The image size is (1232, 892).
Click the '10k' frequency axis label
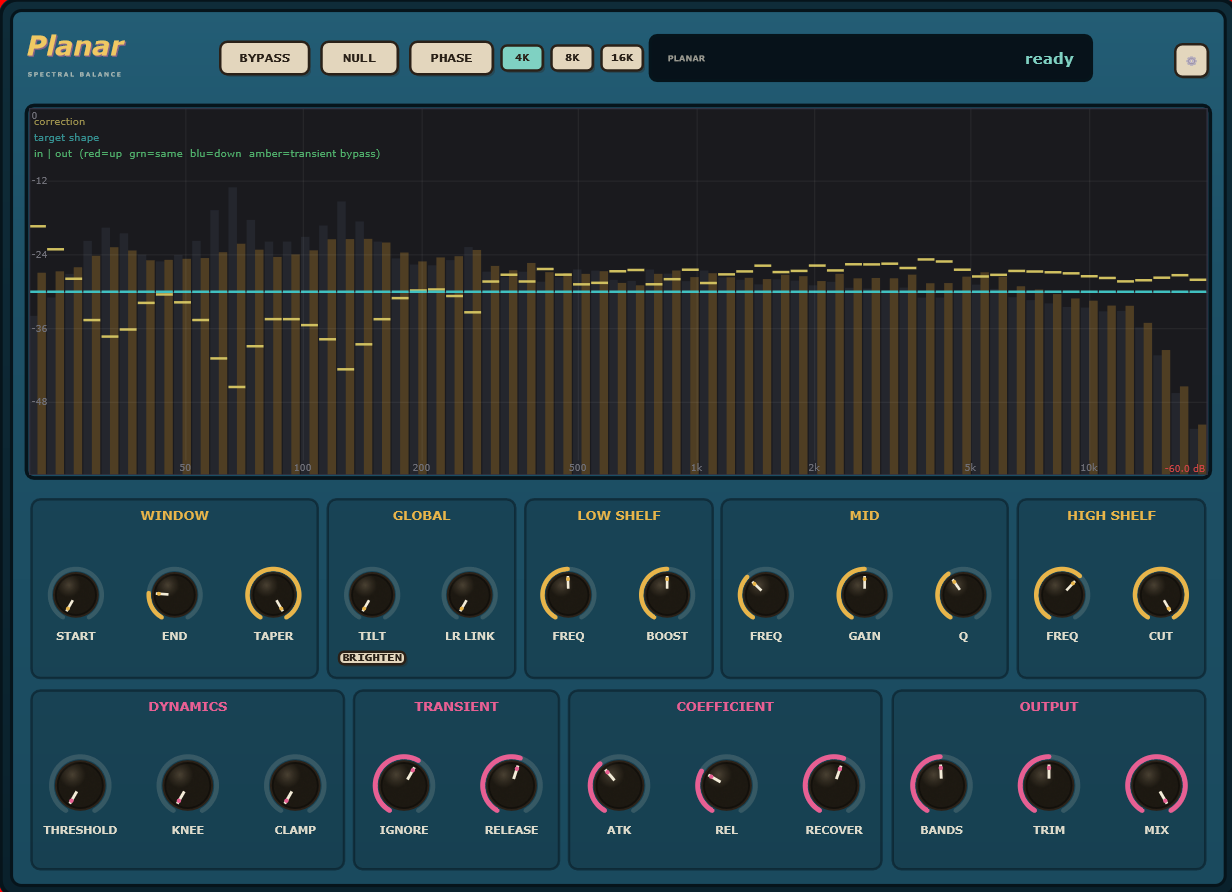[x=1089, y=468]
